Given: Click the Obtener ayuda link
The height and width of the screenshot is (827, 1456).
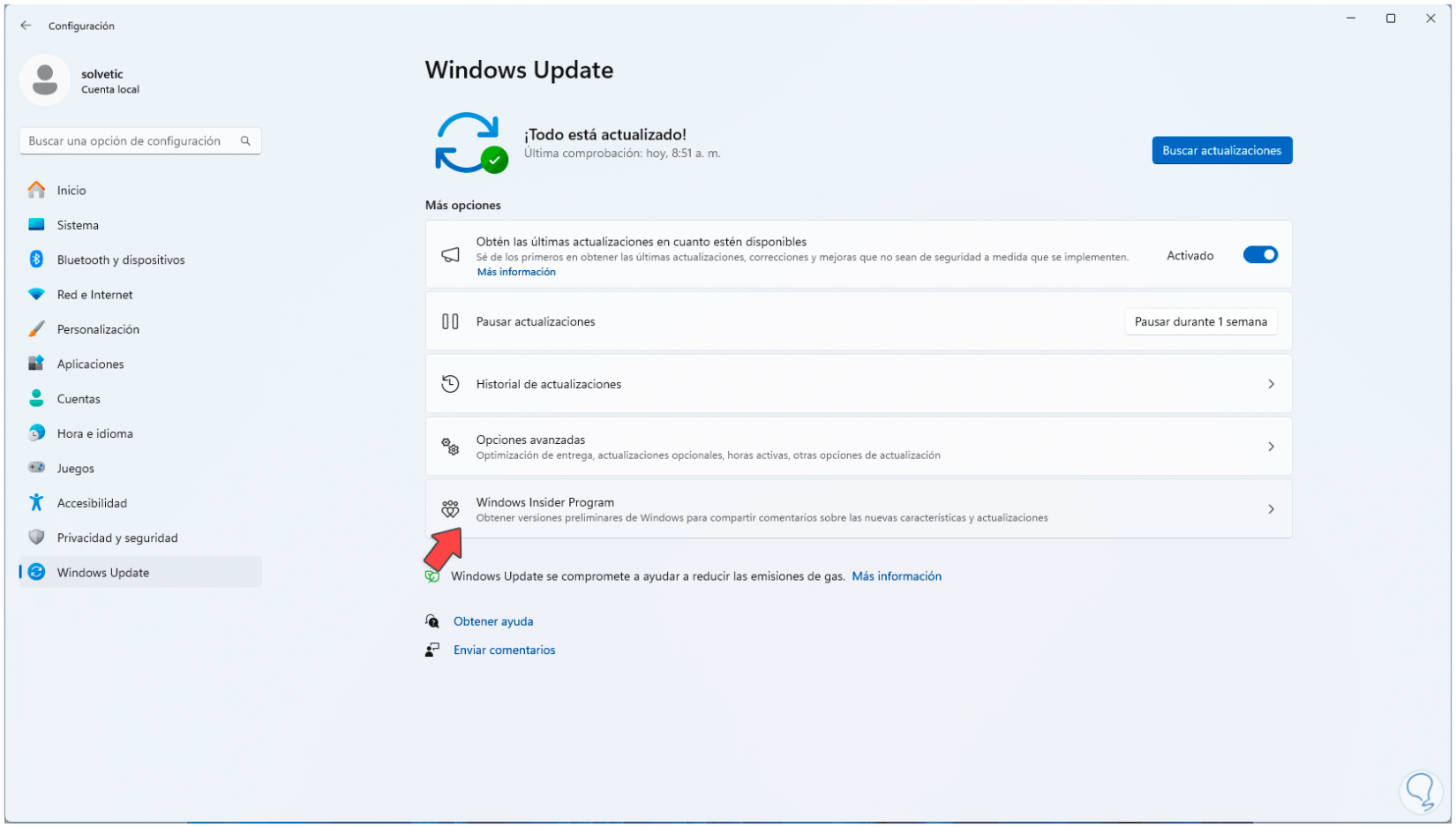Looking at the screenshot, I should [x=493, y=621].
